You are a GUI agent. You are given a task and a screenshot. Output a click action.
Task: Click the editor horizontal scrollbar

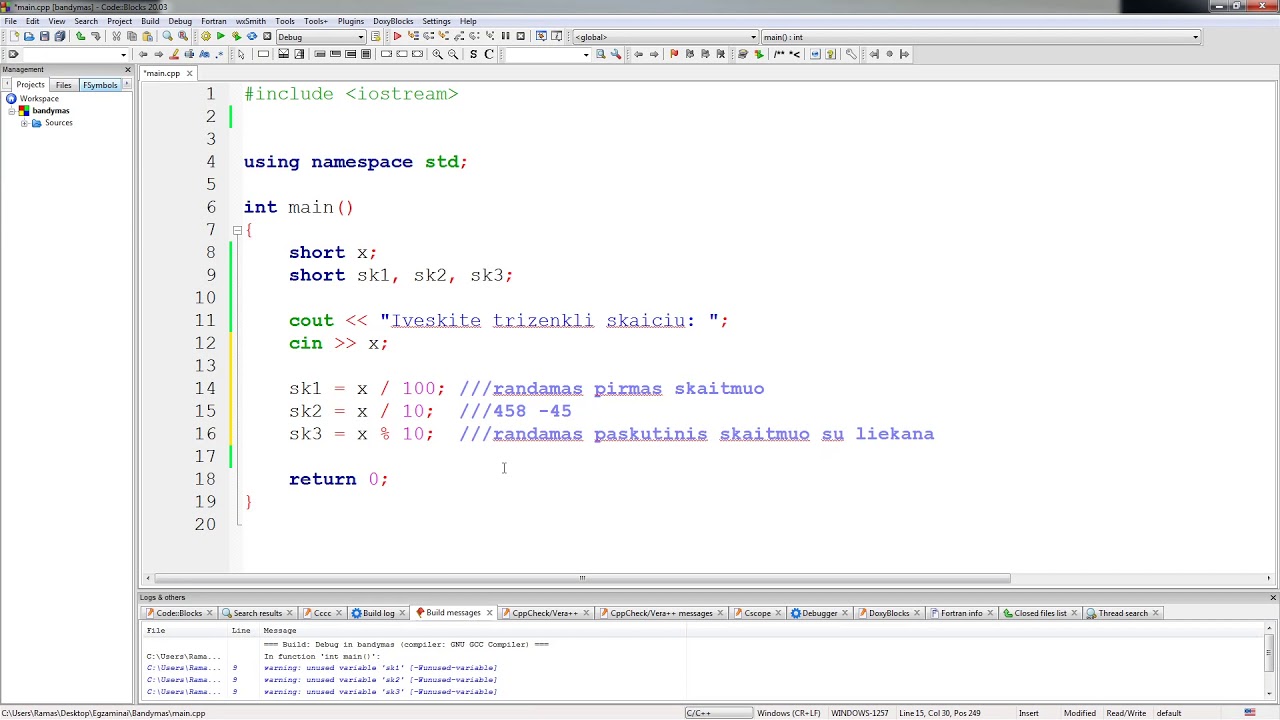[x=581, y=578]
